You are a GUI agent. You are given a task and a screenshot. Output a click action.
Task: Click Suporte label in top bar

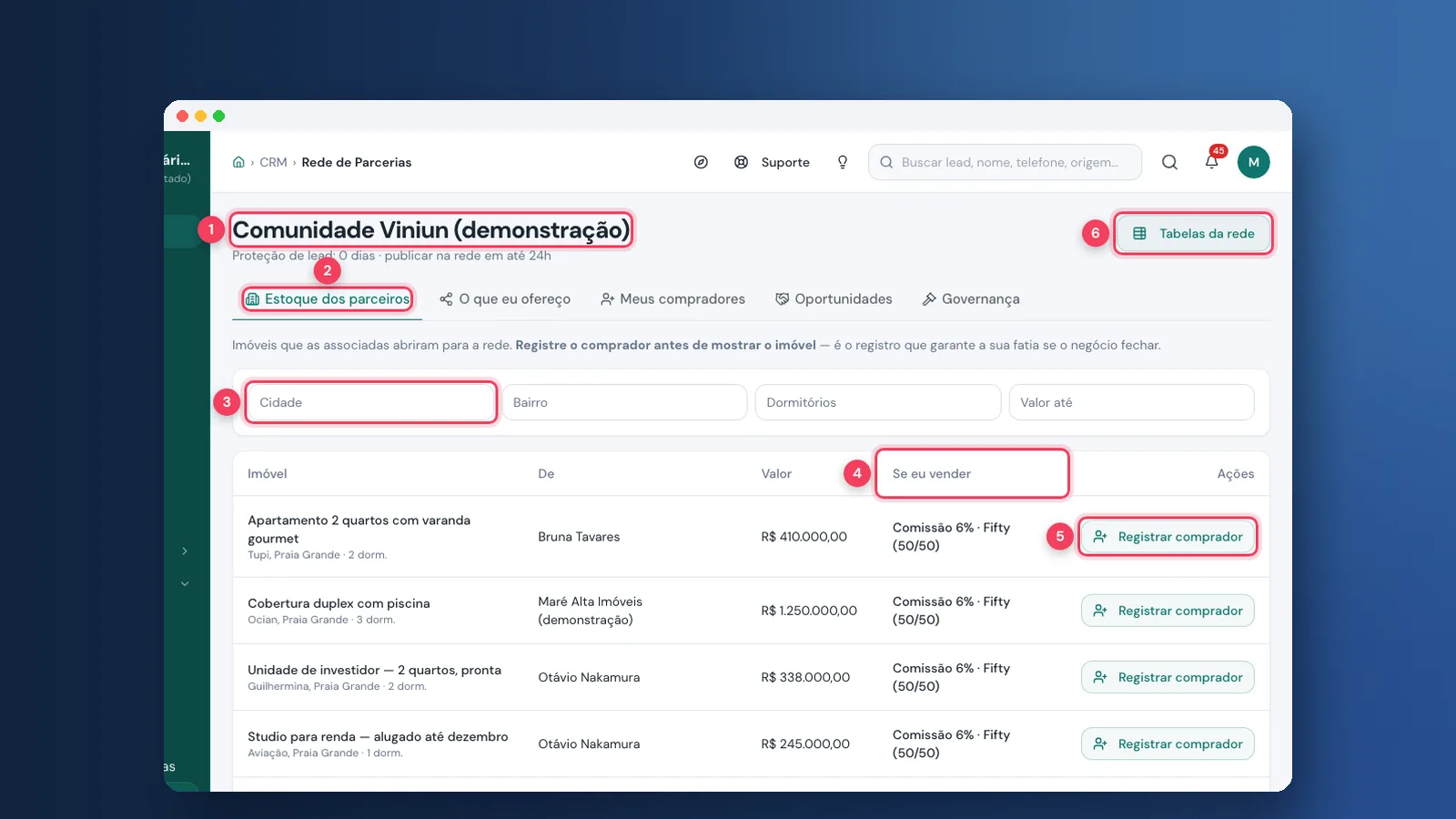(x=785, y=162)
